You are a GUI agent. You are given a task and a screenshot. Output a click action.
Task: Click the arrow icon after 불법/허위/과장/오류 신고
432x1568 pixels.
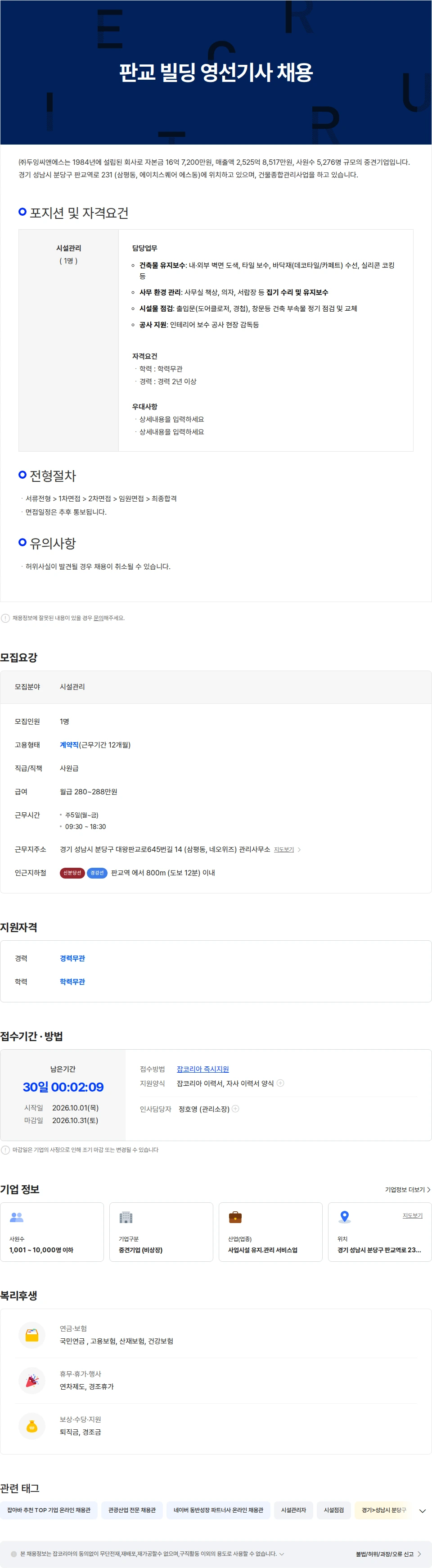(419, 1554)
